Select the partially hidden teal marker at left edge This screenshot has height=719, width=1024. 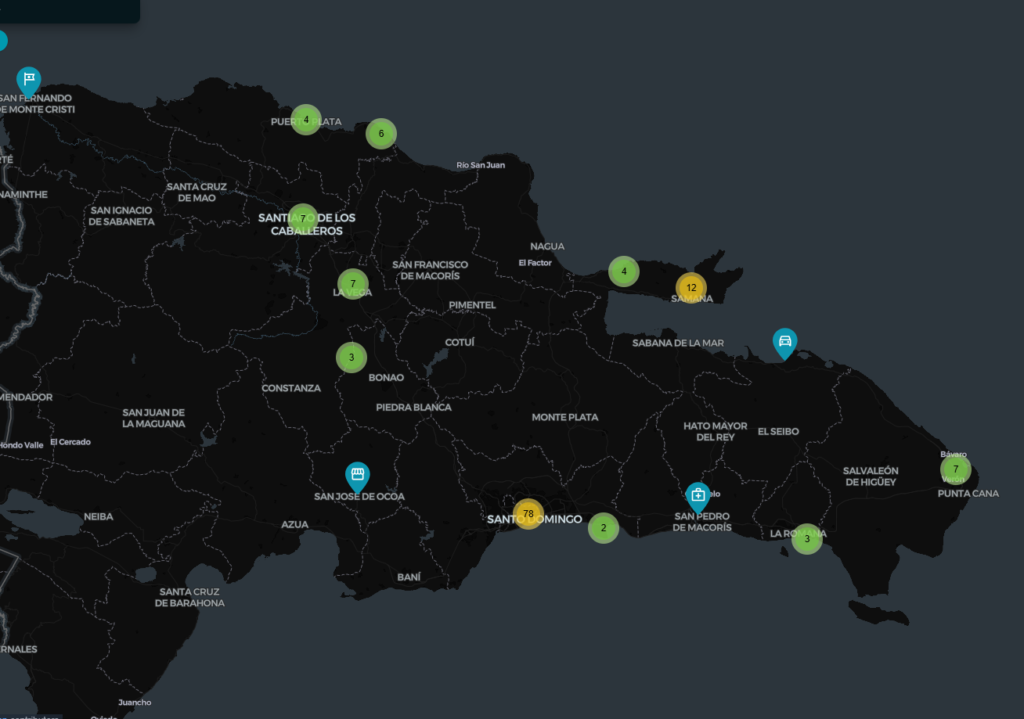pyautogui.click(x=2, y=41)
